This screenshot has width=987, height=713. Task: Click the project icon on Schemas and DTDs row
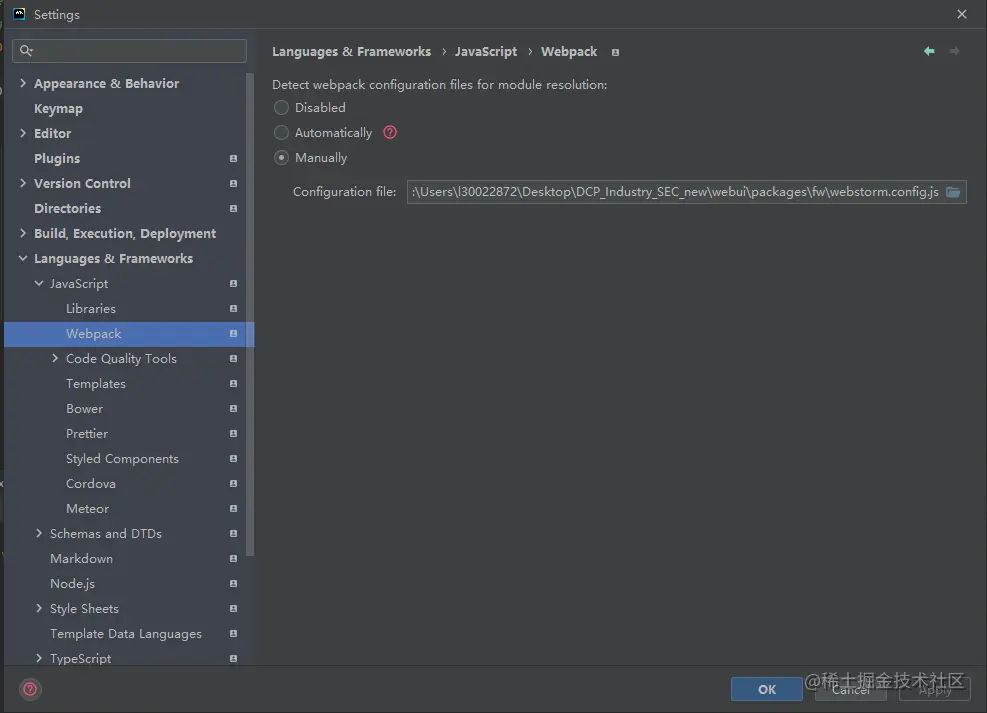click(234, 534)
